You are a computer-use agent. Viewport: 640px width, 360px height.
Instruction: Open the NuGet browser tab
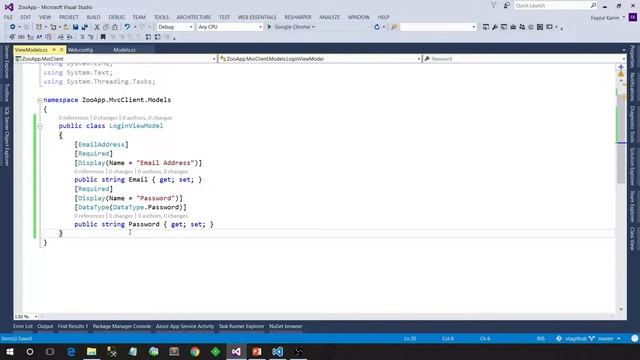[x=286, y=326]
